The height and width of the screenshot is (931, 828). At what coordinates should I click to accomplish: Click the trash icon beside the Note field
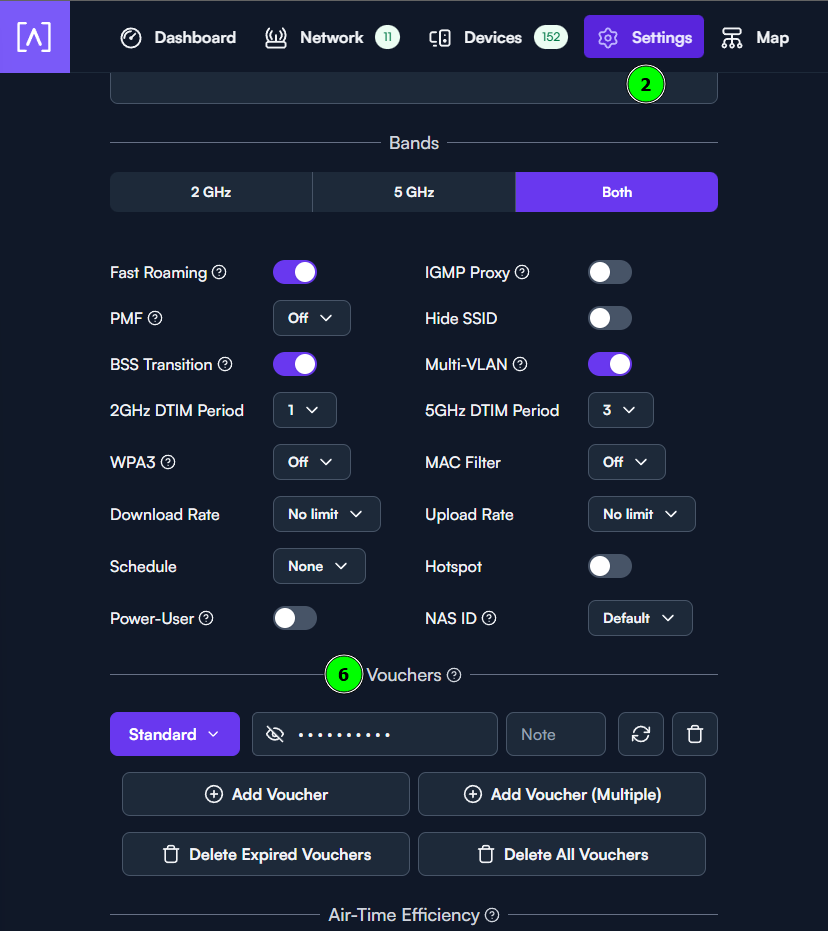point(695,734)
